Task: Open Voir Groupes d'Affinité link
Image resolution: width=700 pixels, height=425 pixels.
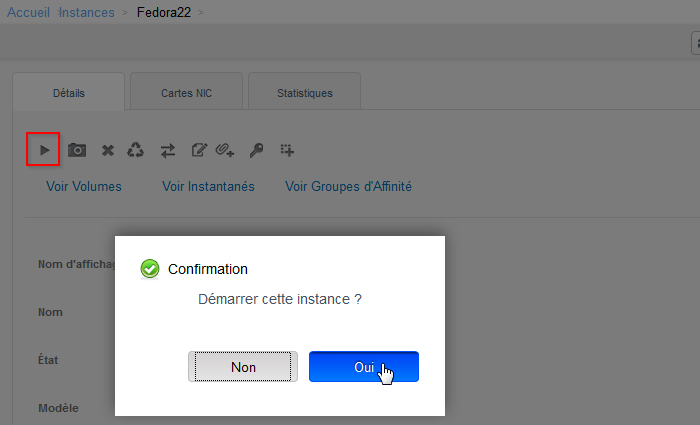Action: pos(348,186)
